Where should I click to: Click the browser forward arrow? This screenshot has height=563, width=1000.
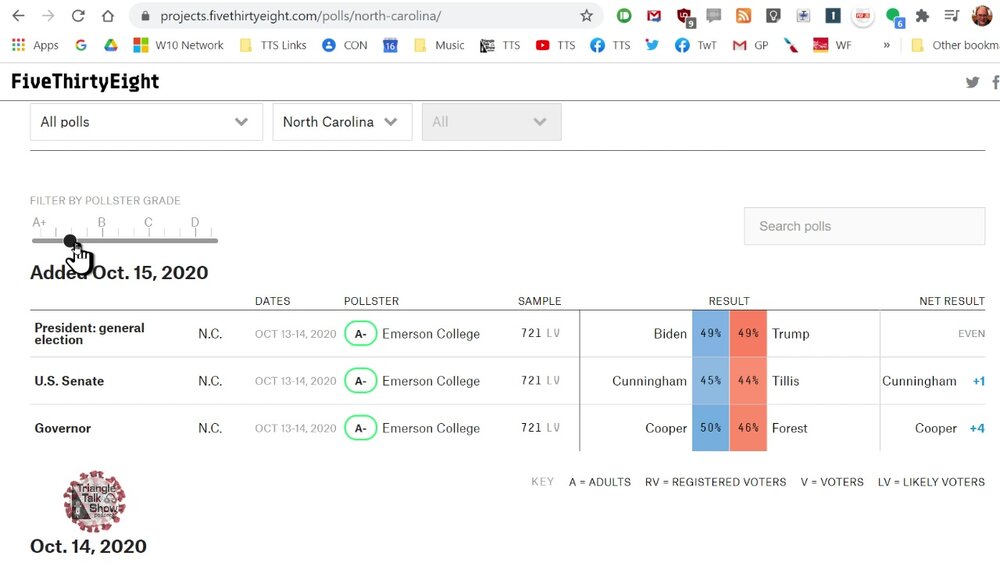coord(48,16)
